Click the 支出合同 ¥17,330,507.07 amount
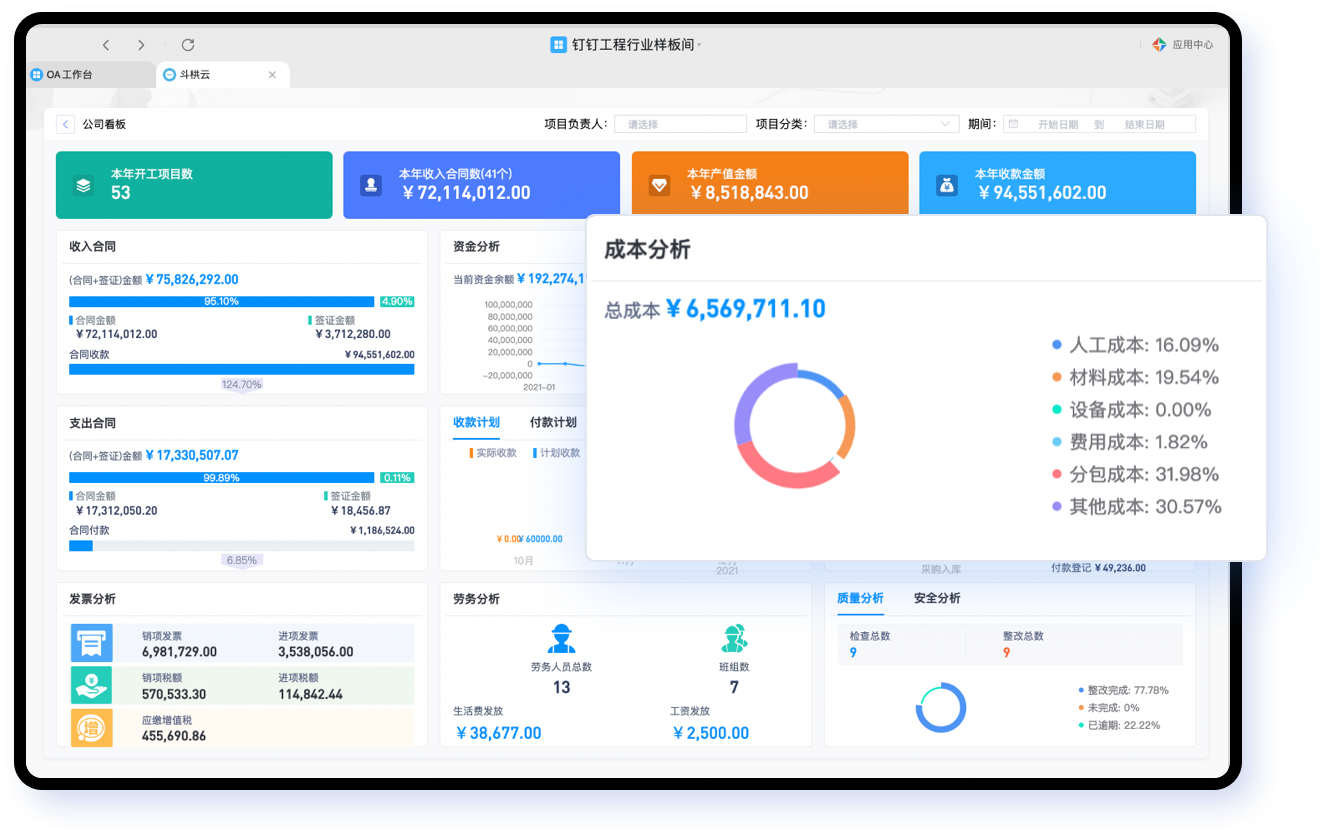Screen dimensions: 1334x834 pyautogui.click(x=192, y=455)
